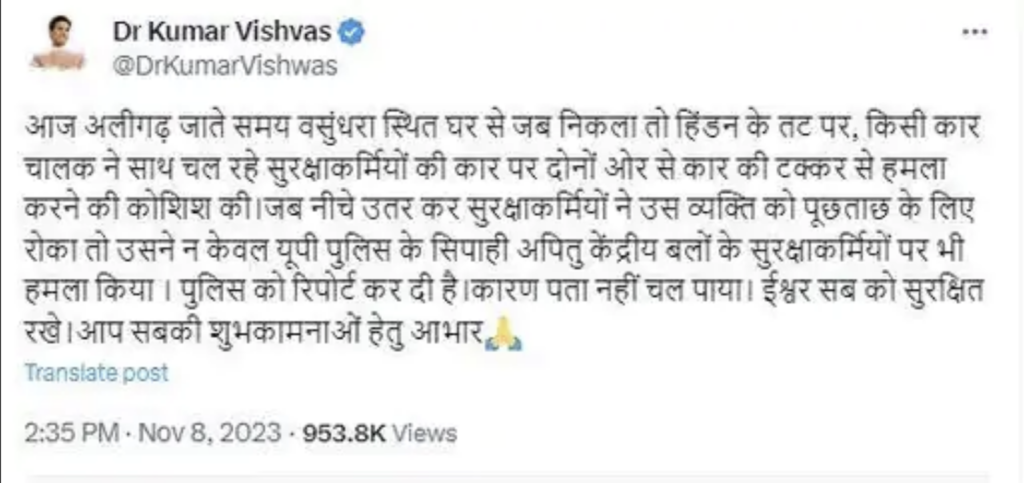Click the first line starting आज अलीगढ़
The height and width of the screenshot is (483, 1024).
pyautogui.click(x=502, y=126)
